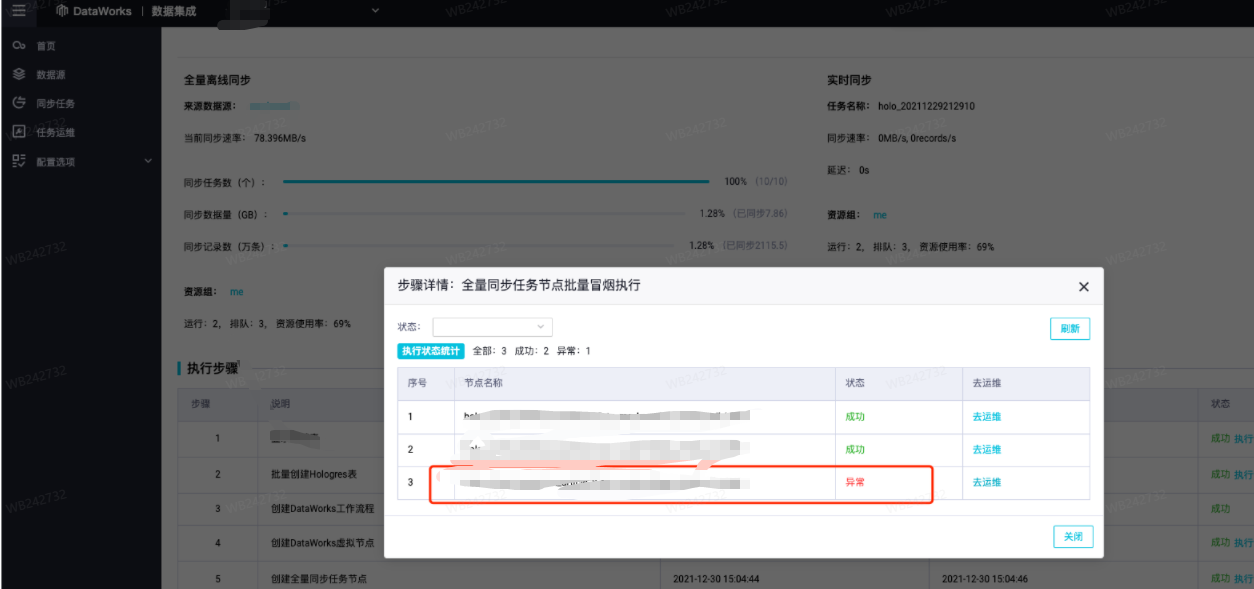Image resolution: width=1254 pixels, height=589 pixels.
Task: Click the 成功 status in dialog row 2
Action: pyautogui.click(x=856, y=450)
